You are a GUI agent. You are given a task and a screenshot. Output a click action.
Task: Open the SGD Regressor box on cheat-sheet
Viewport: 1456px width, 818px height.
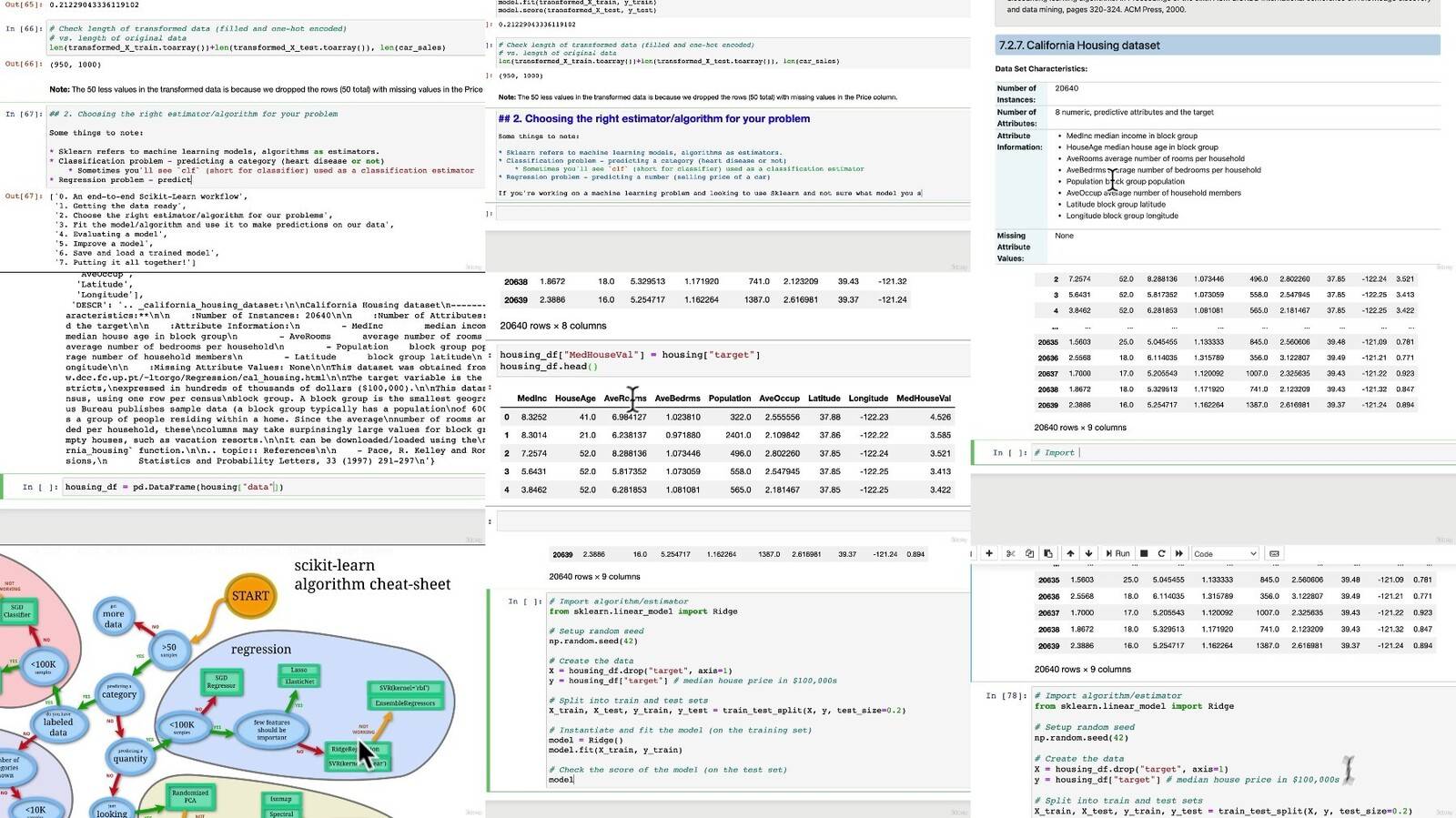click(221, 682)
